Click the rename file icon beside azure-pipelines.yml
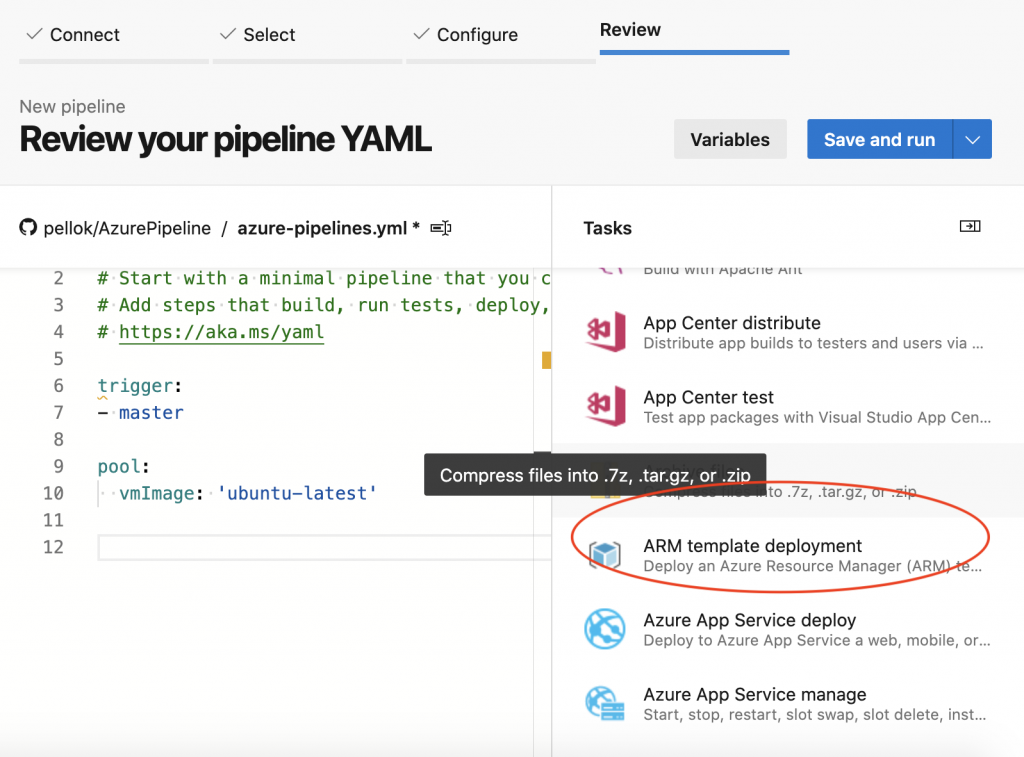1024x757 pixels. click(x=441, y=228)
